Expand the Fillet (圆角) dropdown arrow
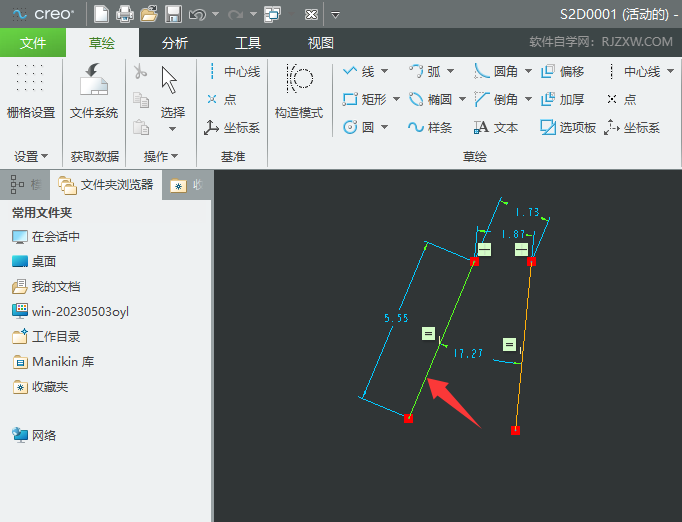This screenshot has width=682, height=522. pos(528,71)
